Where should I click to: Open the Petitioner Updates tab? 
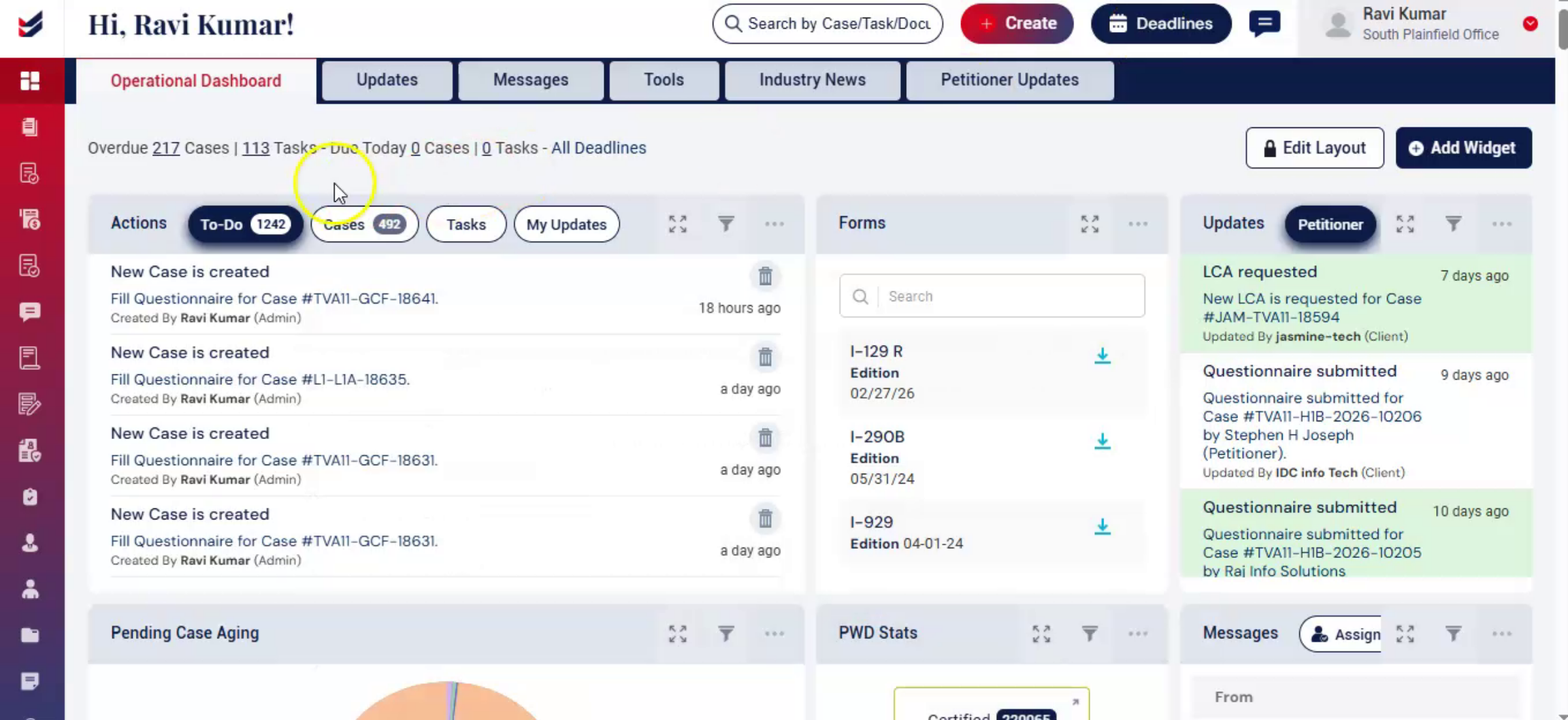pos(1009,80)
